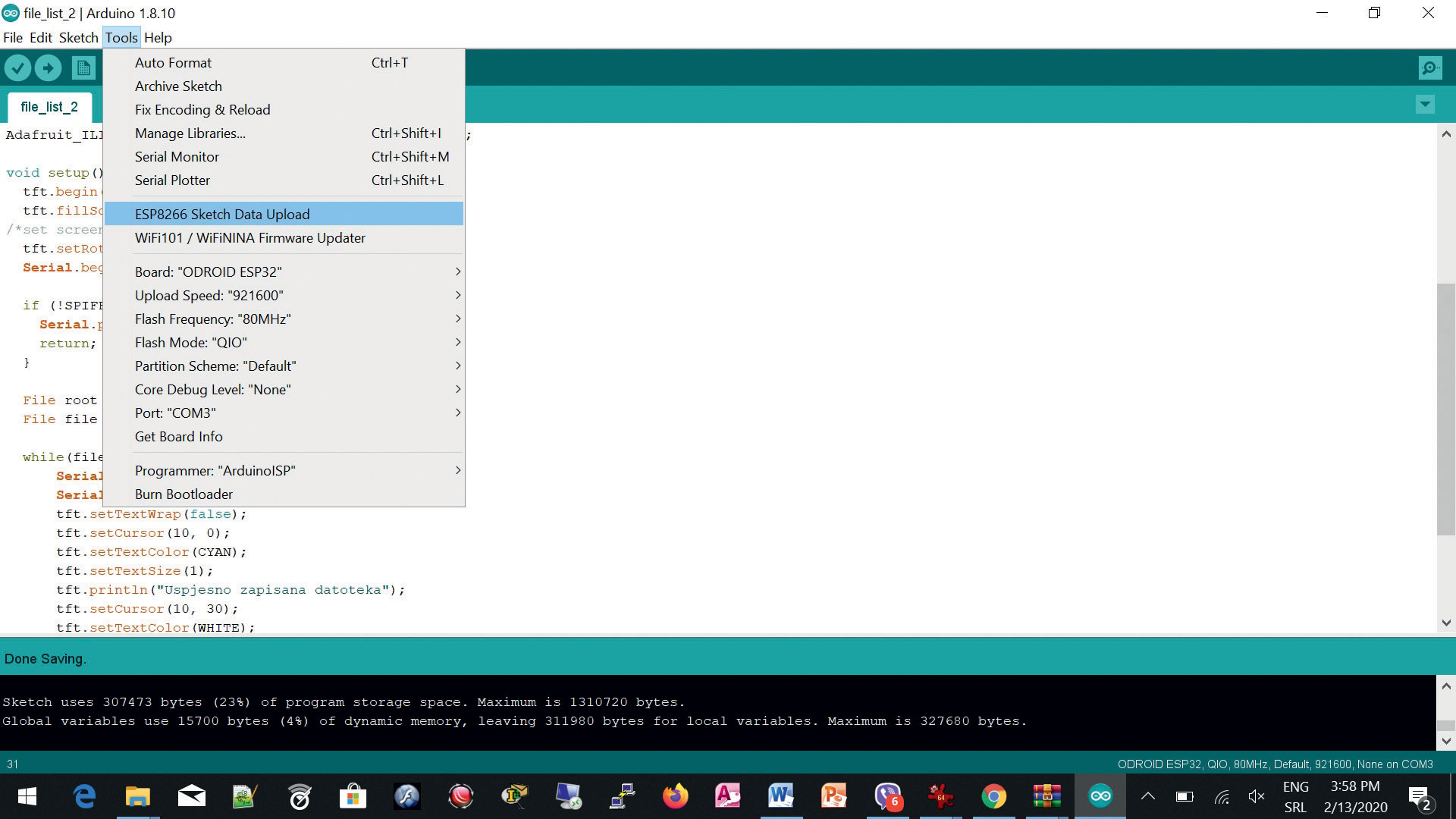The image size is (1456, 819).
Task: Click the ODROID ESP32 board status text
Action: (1275, 764)
